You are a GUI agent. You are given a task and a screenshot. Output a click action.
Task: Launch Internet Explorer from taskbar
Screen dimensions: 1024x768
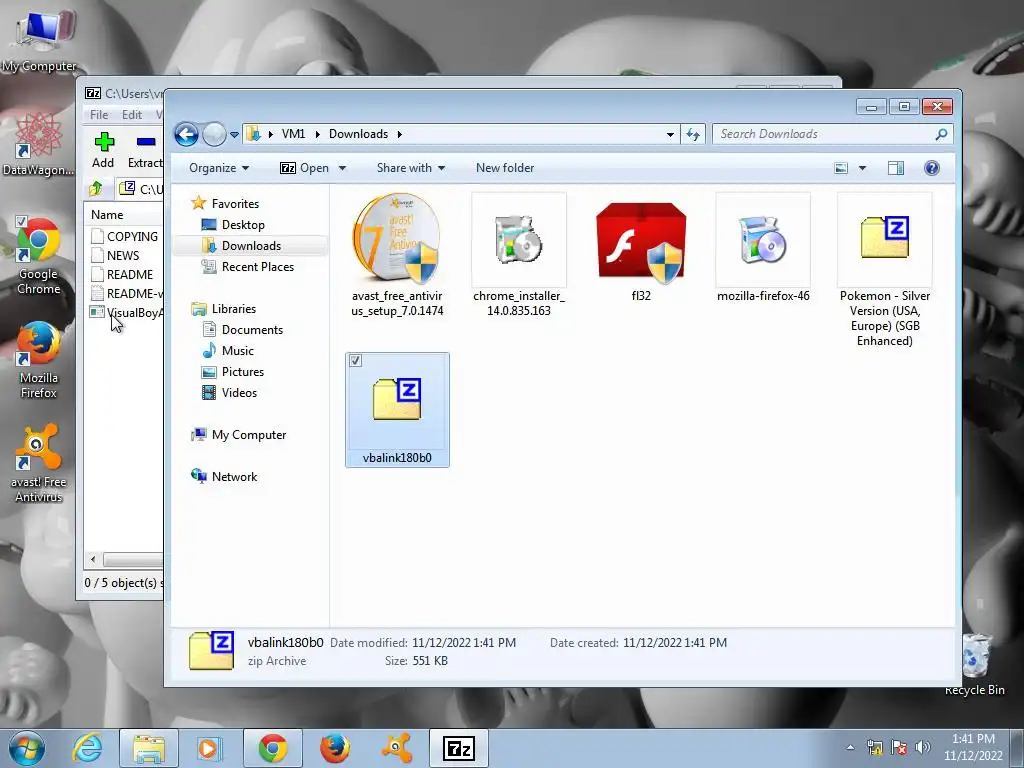click(x=88, y=748)
